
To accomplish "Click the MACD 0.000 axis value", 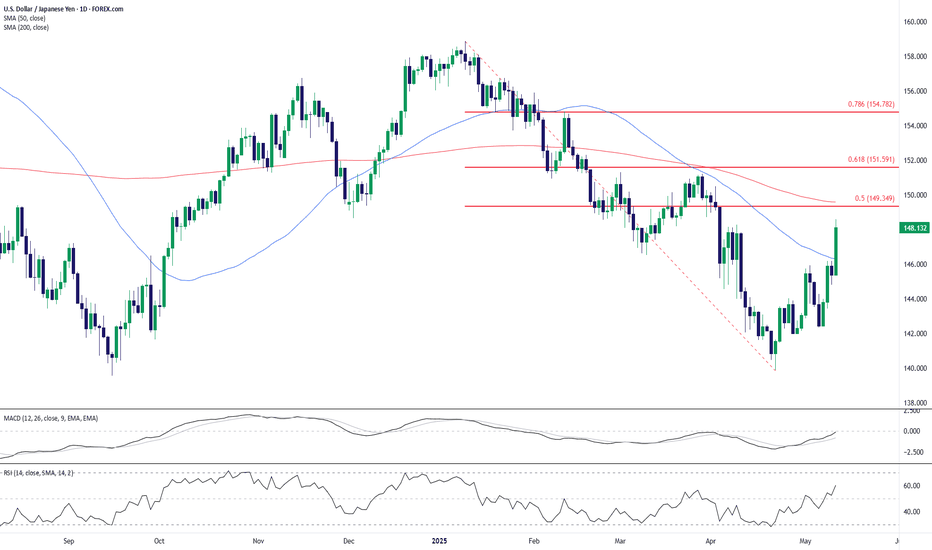I will pyautogui.click(x=912, y=431).
